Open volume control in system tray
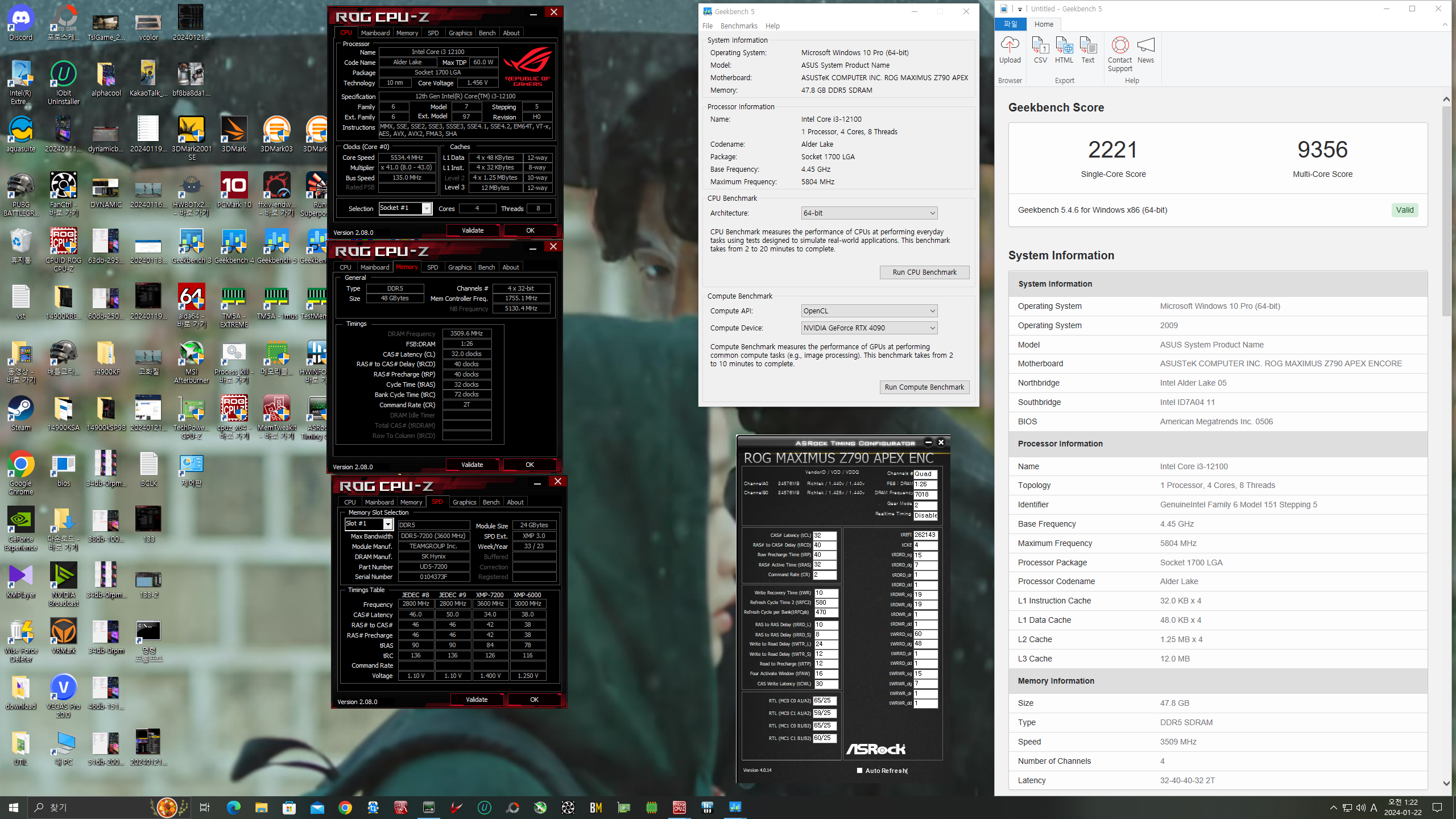 [x=1361, y=808]
